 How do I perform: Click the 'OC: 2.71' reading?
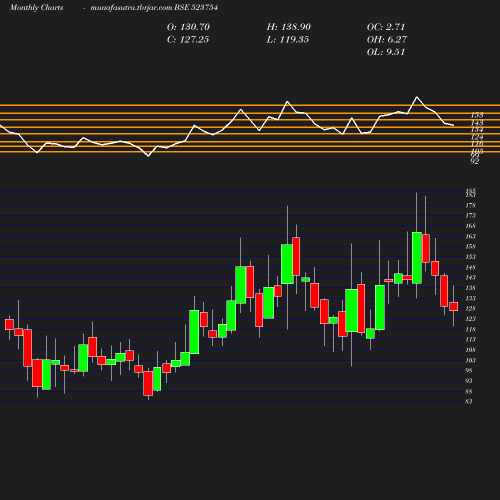(386, 27)
